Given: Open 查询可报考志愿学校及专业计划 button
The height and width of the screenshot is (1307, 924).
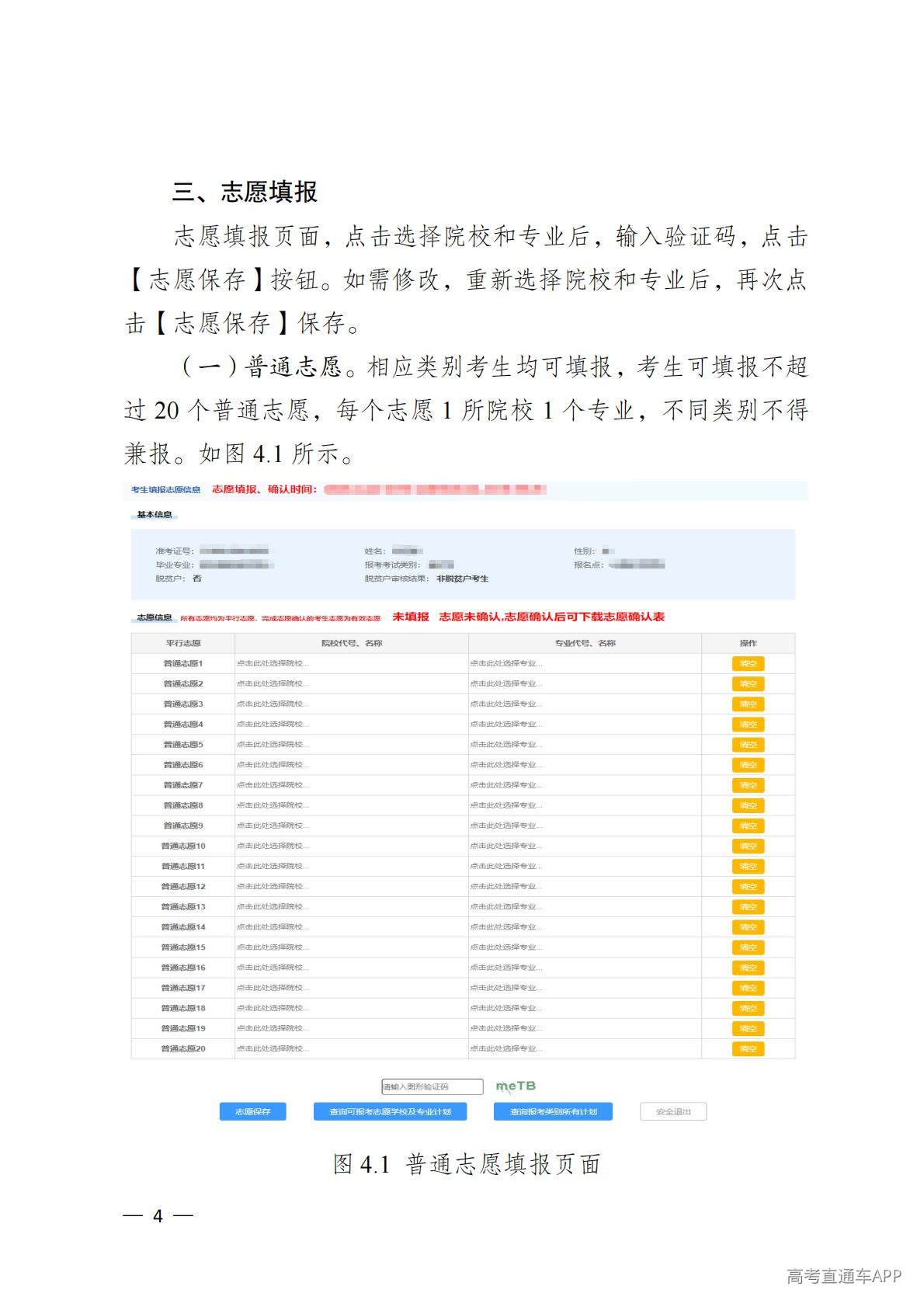Looking at the screenshot, I should click(x=390, y=1111).
